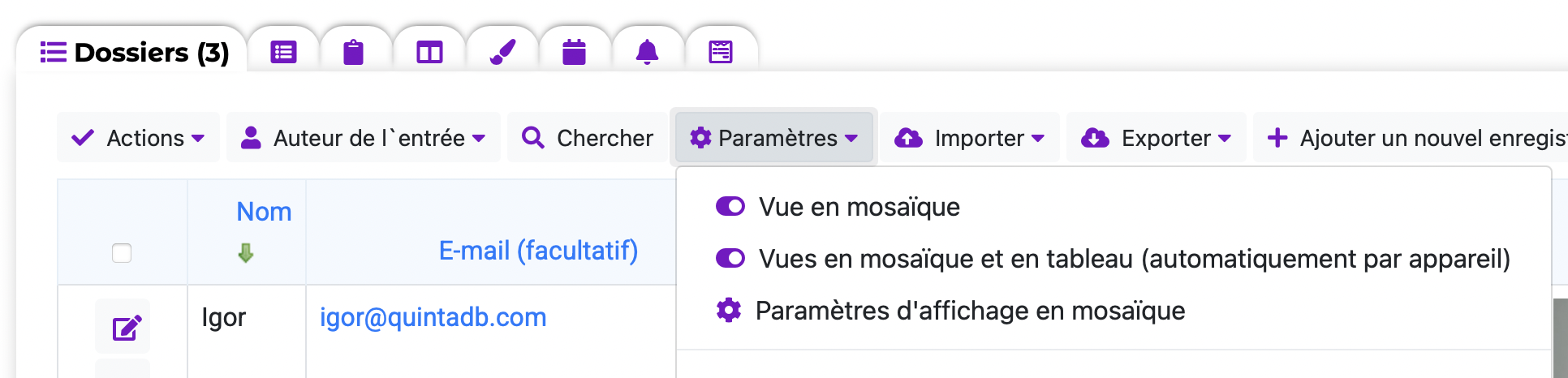
Task: Toggle Vues en mosaïque et en tableau switch
Action: pyautogui.click(x=730, y=259)
